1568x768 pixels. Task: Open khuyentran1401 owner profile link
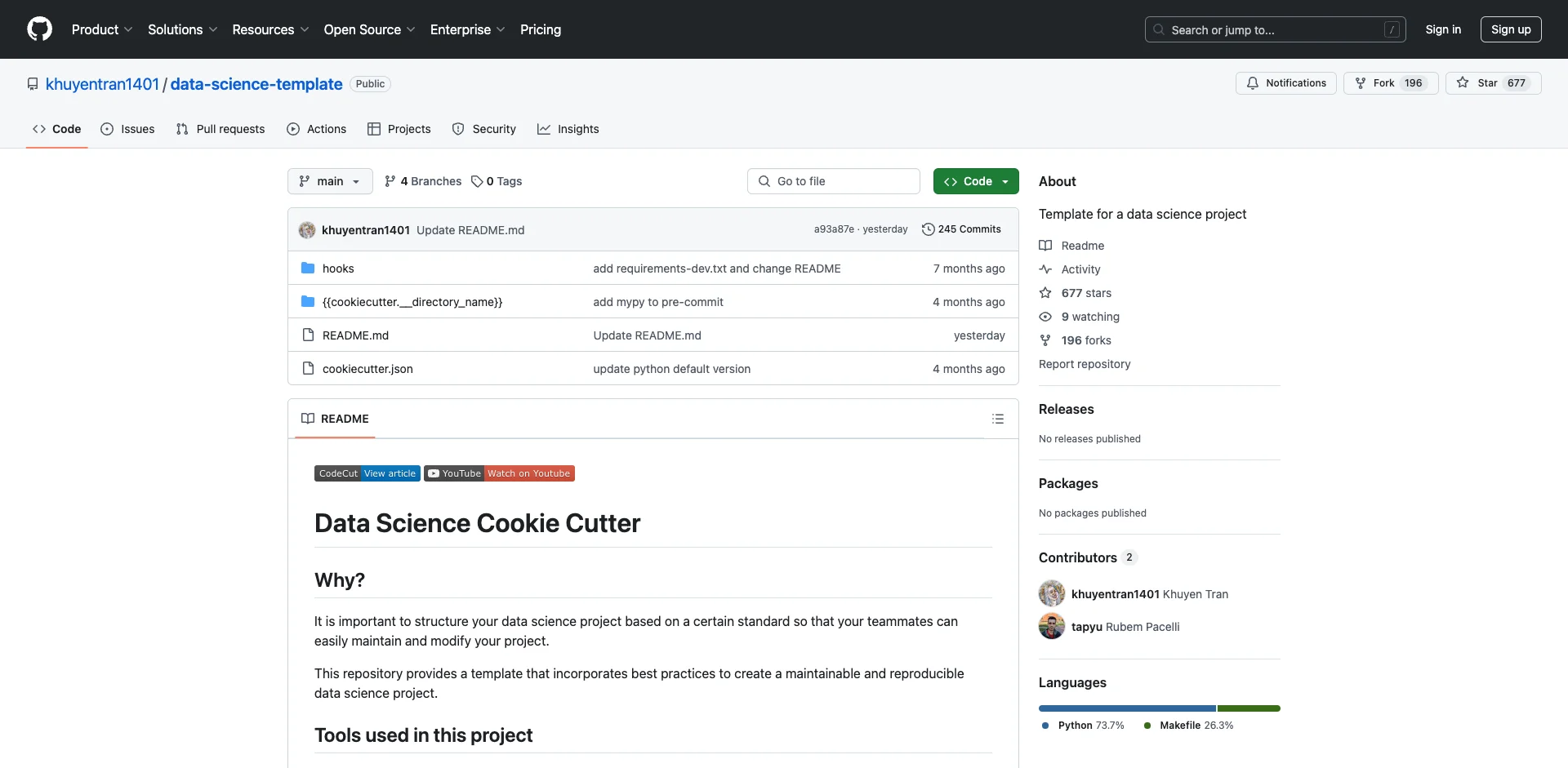[x=102, y=84]
